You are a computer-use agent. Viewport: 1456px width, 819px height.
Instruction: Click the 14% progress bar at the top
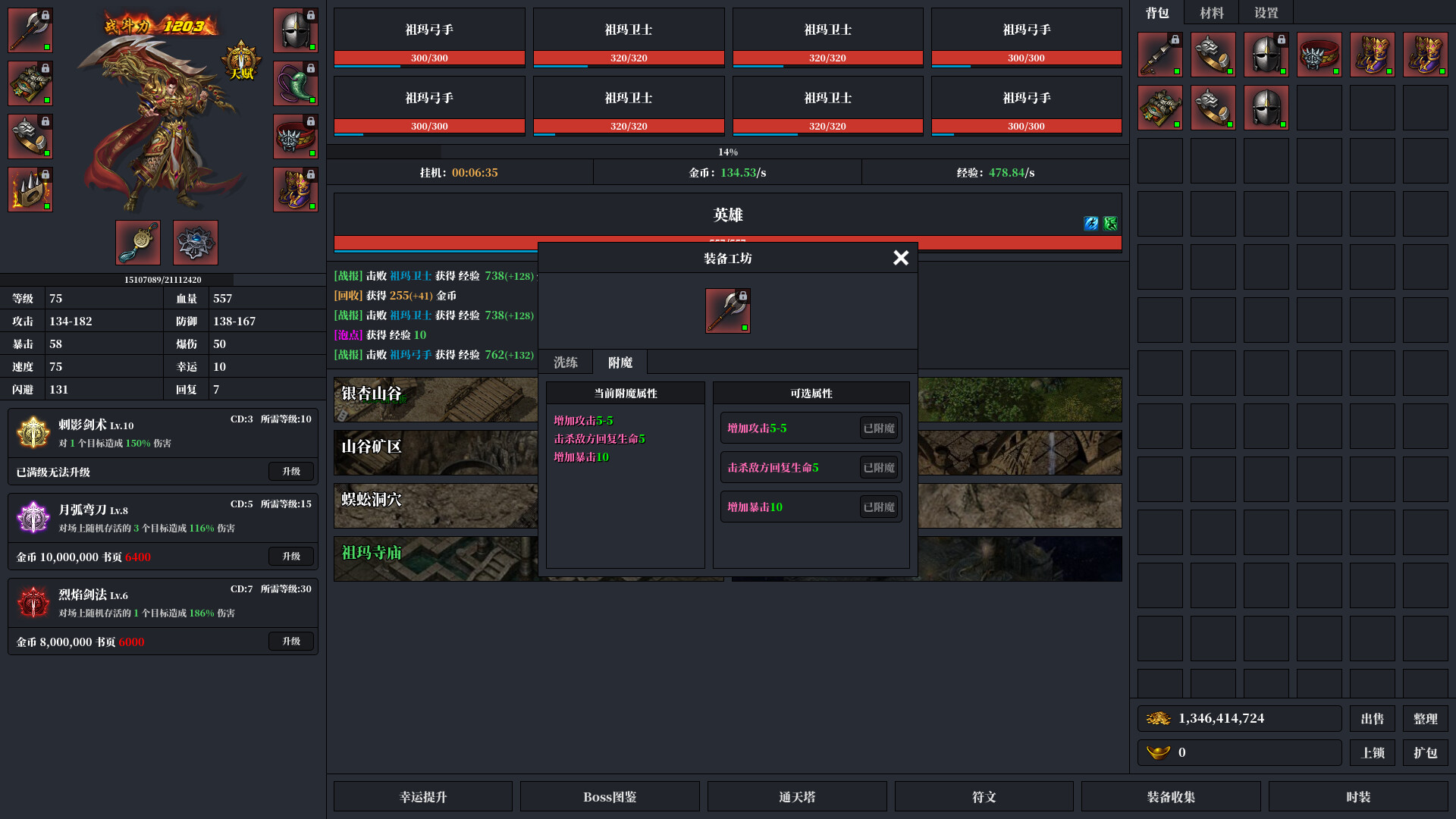[x=728, y=151]
